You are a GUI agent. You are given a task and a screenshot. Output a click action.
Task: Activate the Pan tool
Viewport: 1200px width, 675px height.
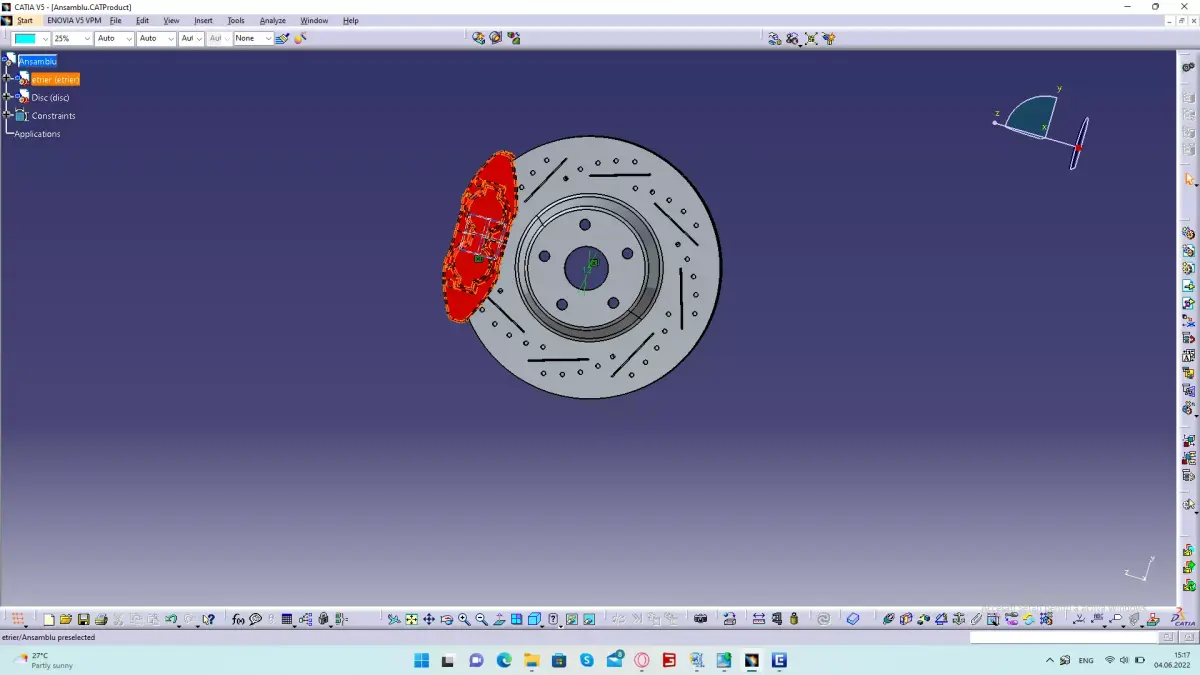(429, 618)
